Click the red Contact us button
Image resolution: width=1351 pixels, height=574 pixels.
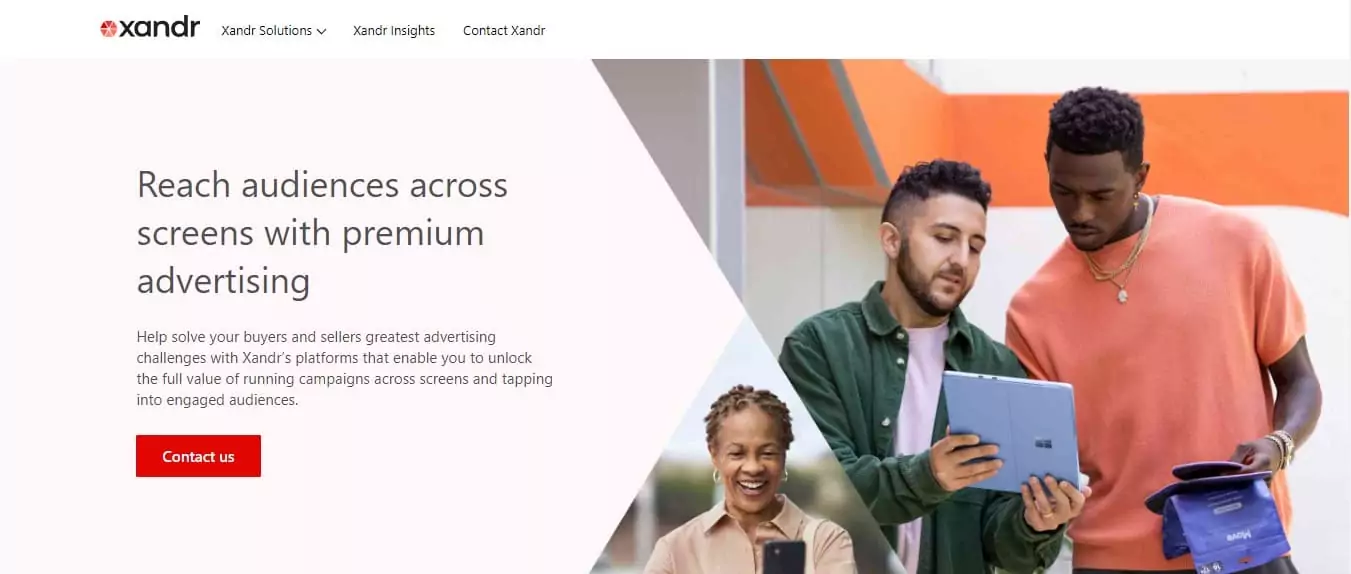(x=198, y=456)
